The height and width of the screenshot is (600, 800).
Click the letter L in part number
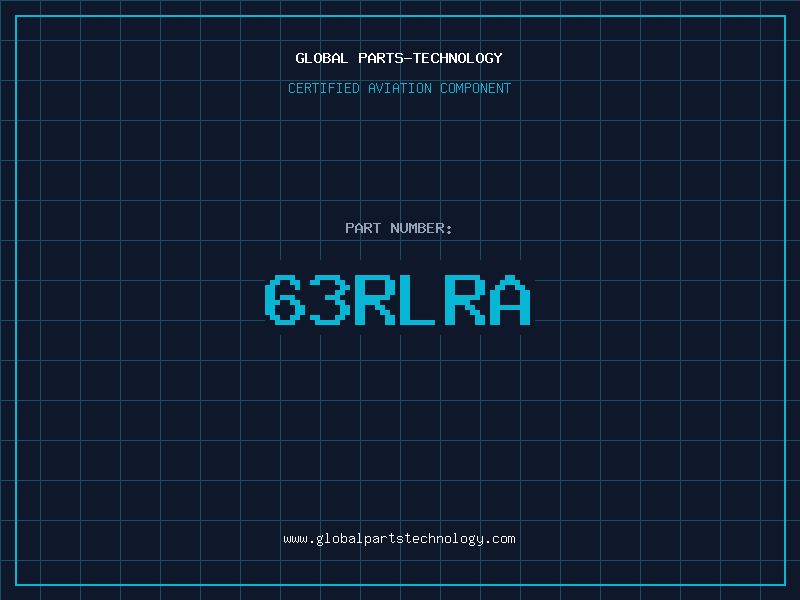coord(419,299)
